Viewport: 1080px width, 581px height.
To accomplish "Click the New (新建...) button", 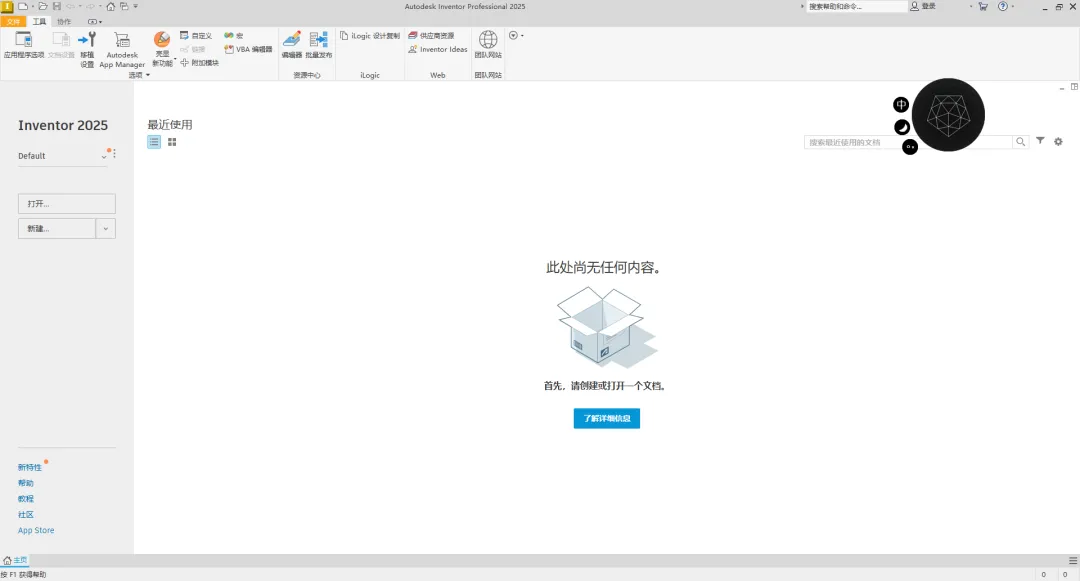I will tap(56, 229).
